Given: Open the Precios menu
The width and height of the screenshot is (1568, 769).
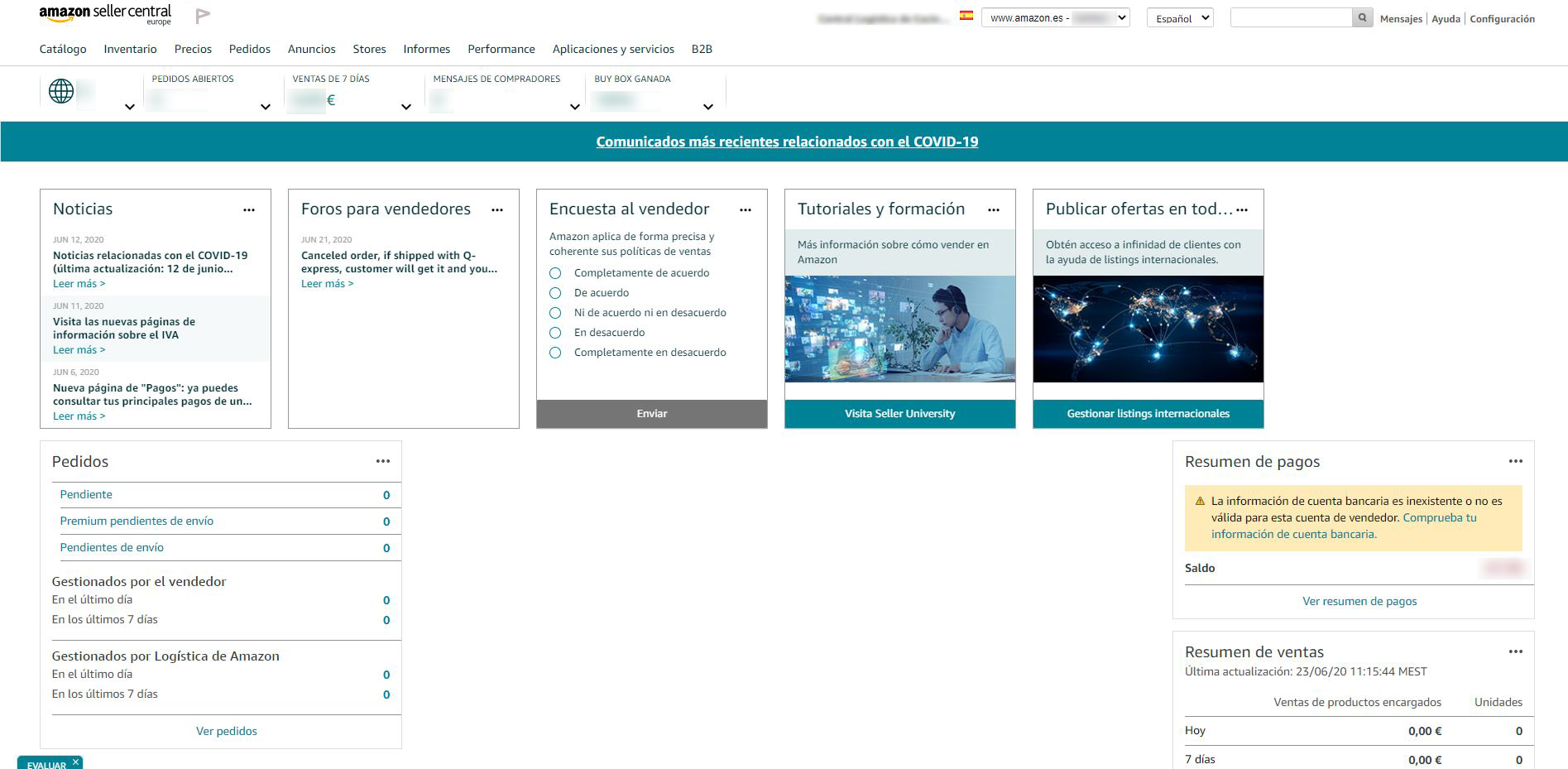Looking at the screenshot, I should tap(193, 49).
